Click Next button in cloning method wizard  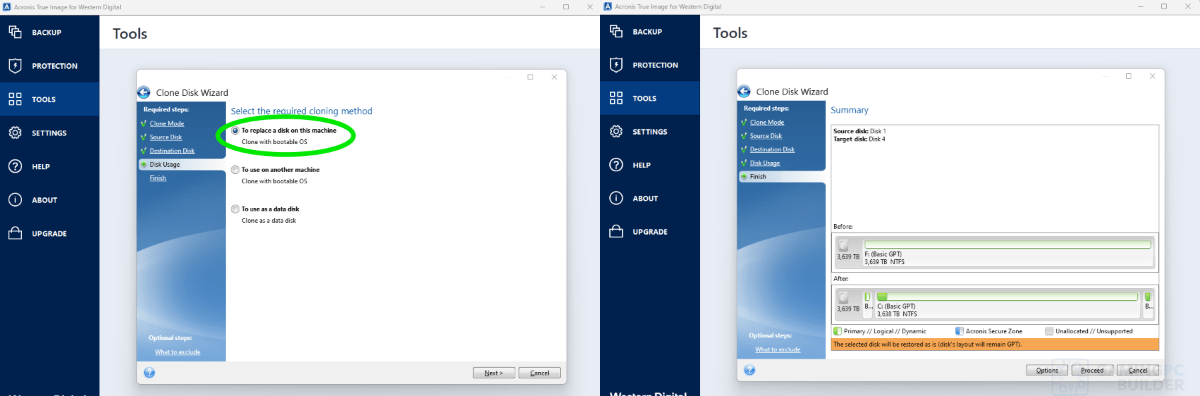494,372
